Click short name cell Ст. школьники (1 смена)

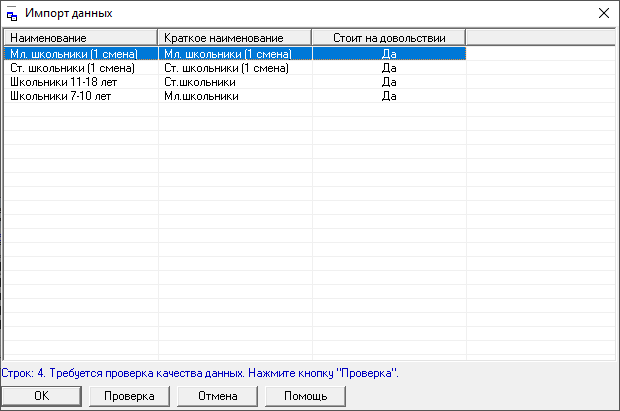[226, 68]
